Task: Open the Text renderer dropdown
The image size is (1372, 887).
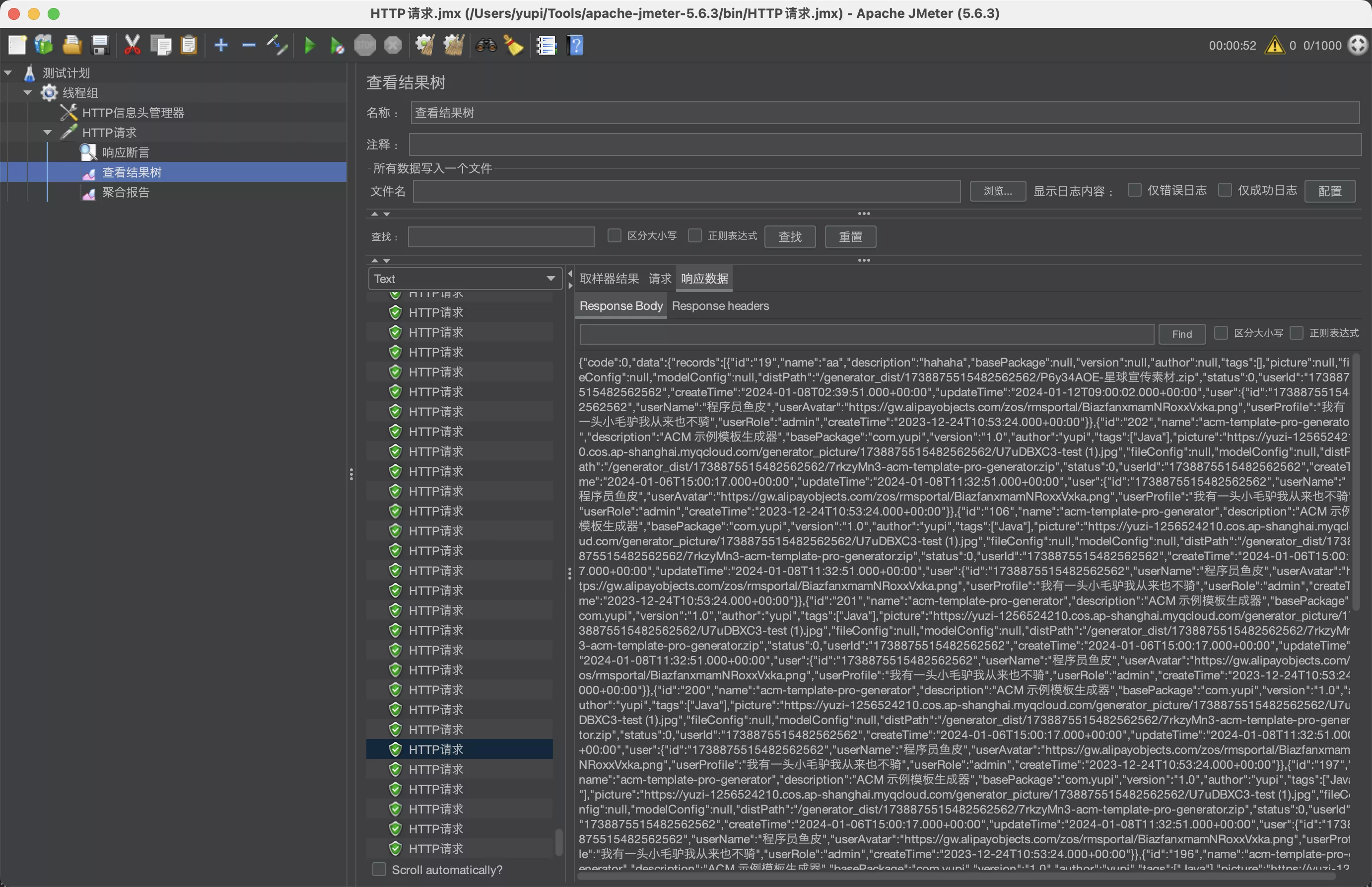Action: pyautogui.click(x=465, y=279)
